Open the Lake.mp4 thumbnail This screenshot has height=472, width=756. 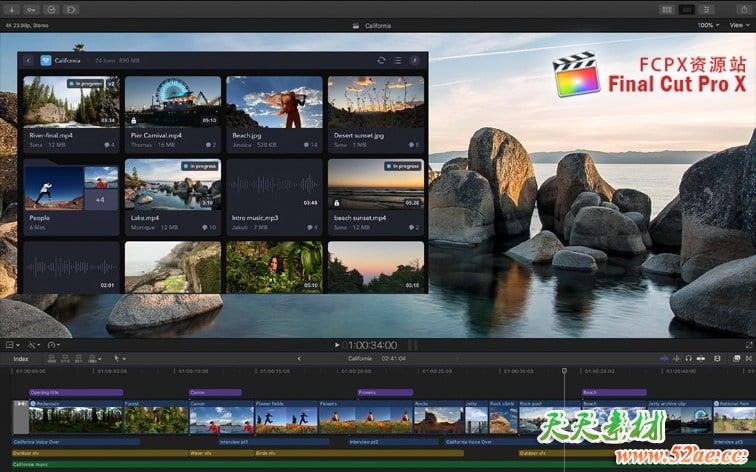click(x=173, y=184)
